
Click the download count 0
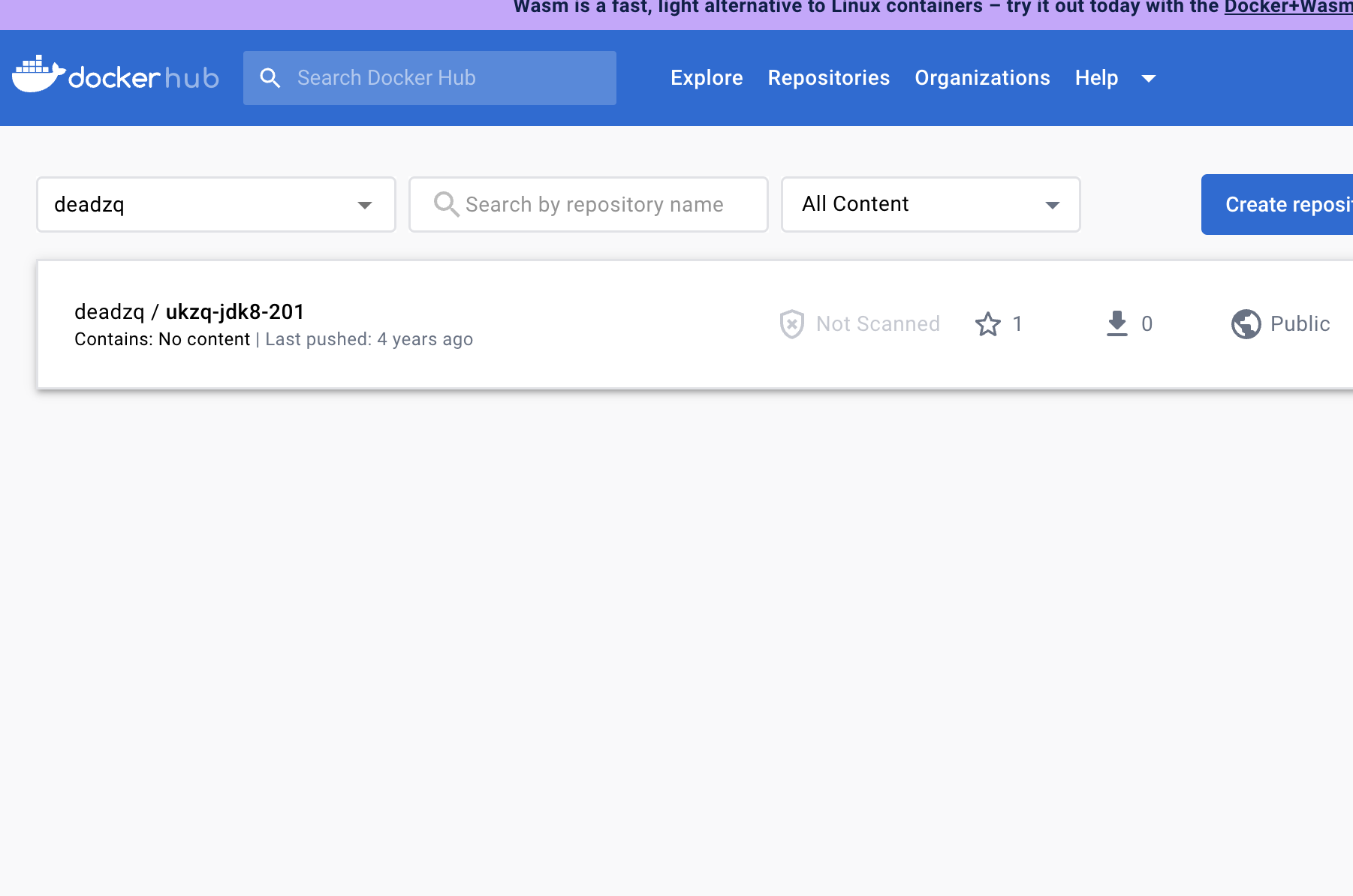(1147, 324)
